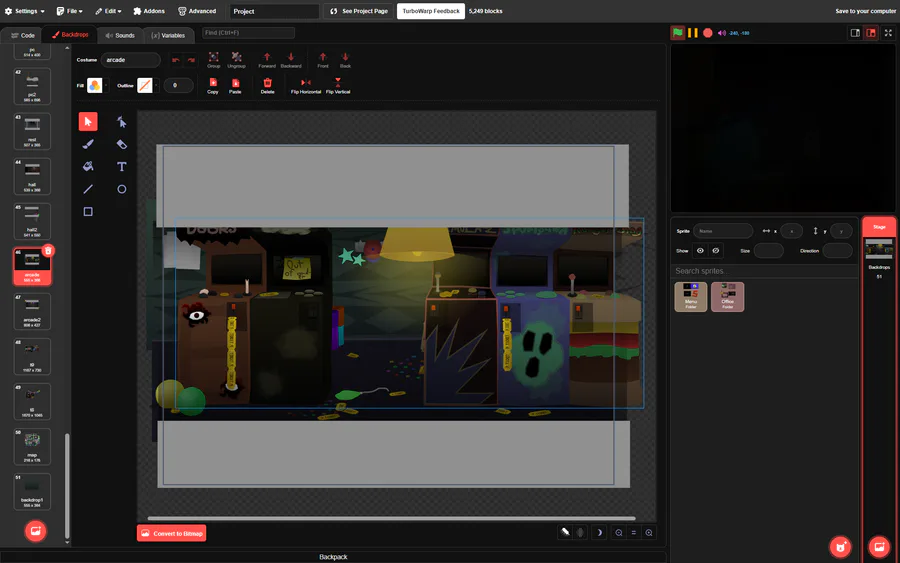Click the Undo arrow
Image resolution: width=900 pixels, height=563 pixels.
tap(176, 60)
